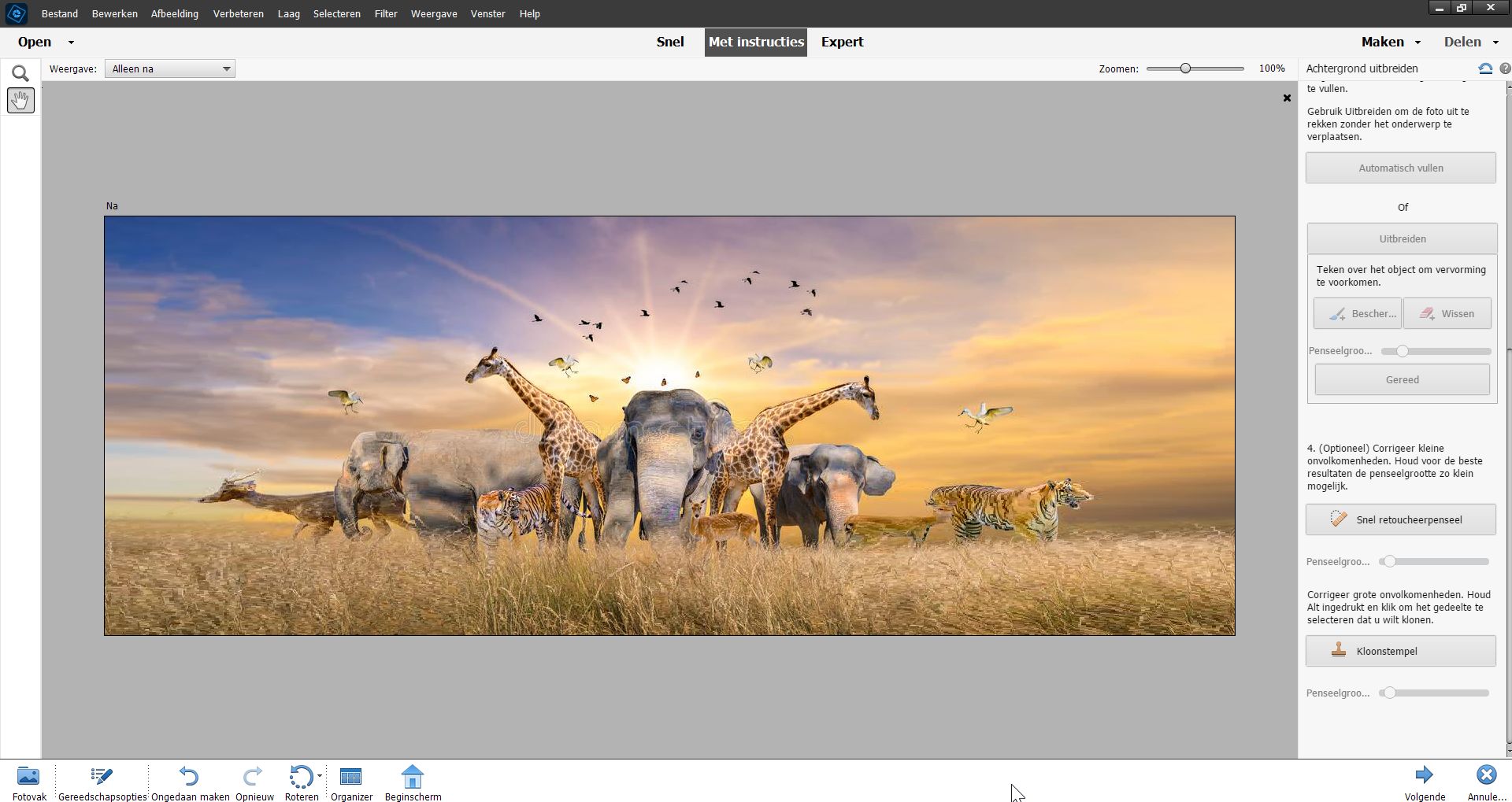Screen dimensions: 1512x802
Task: Open the Help menu
Action: click(x=530, y=13)
